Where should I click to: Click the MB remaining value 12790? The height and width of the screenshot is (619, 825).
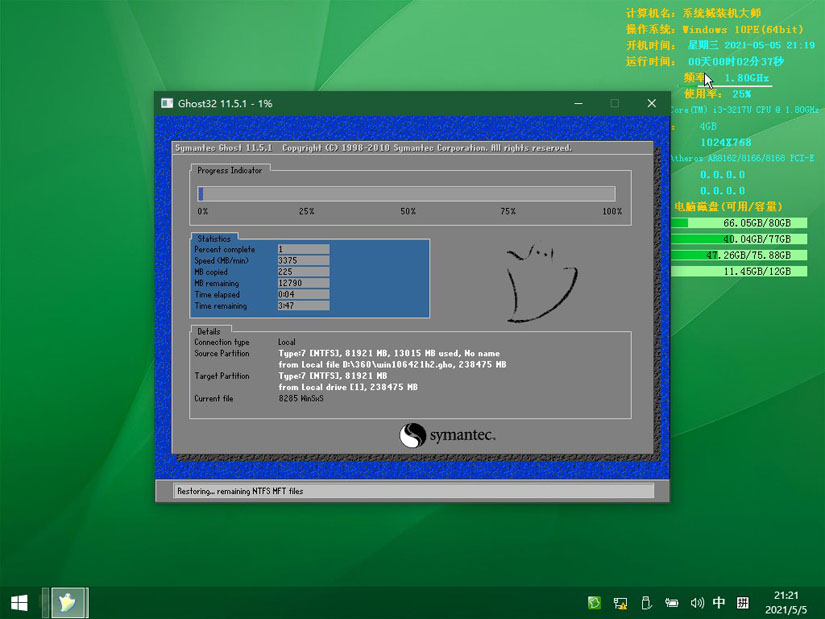(304, 283)
